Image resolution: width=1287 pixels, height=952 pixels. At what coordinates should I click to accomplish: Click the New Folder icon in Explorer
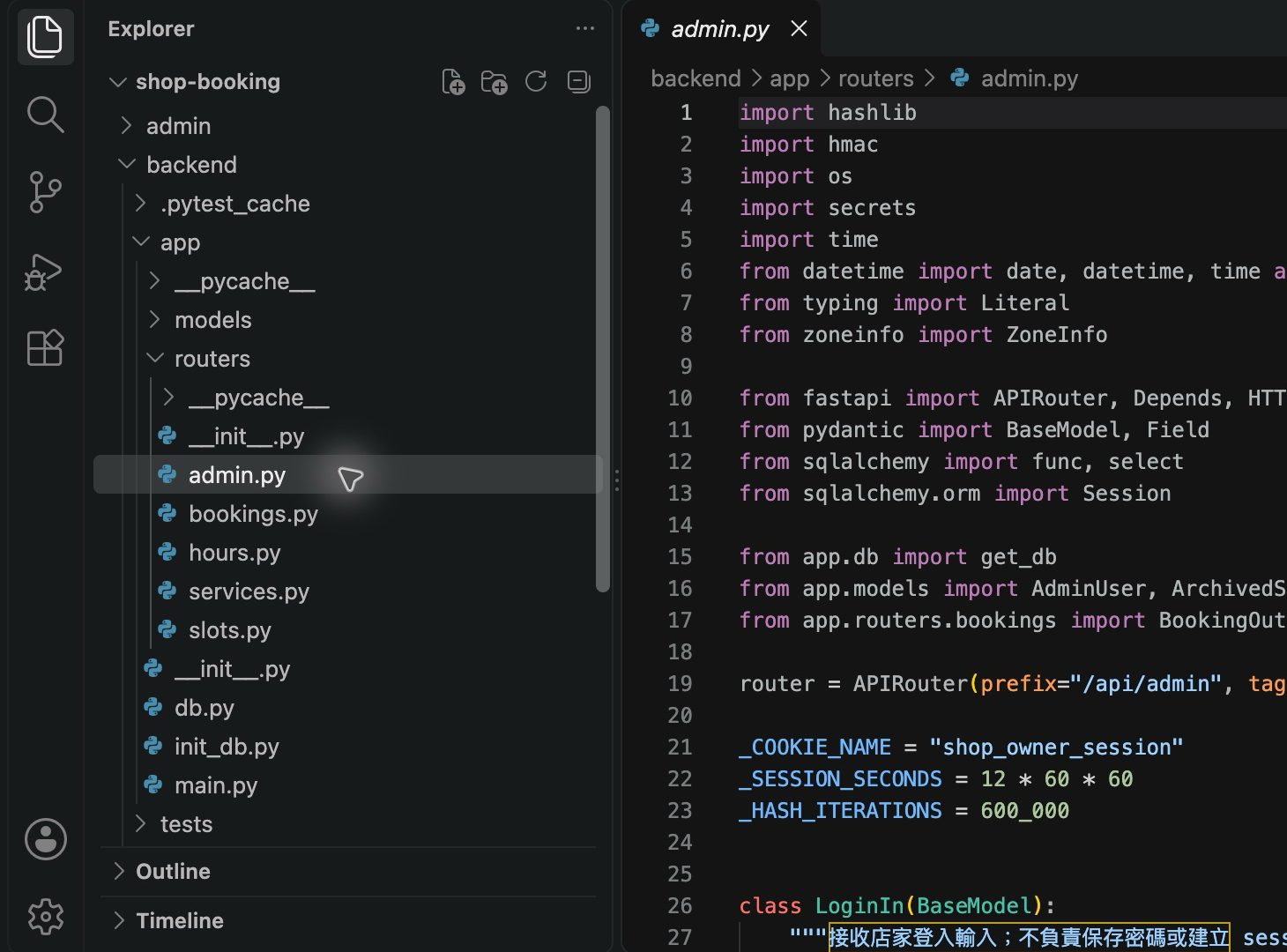(494, 82)
